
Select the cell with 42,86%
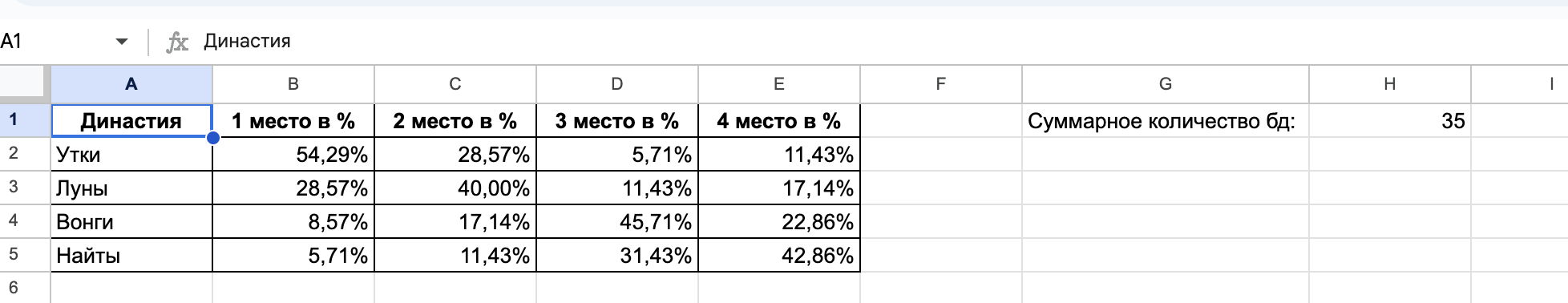click(x=779, y=255)
